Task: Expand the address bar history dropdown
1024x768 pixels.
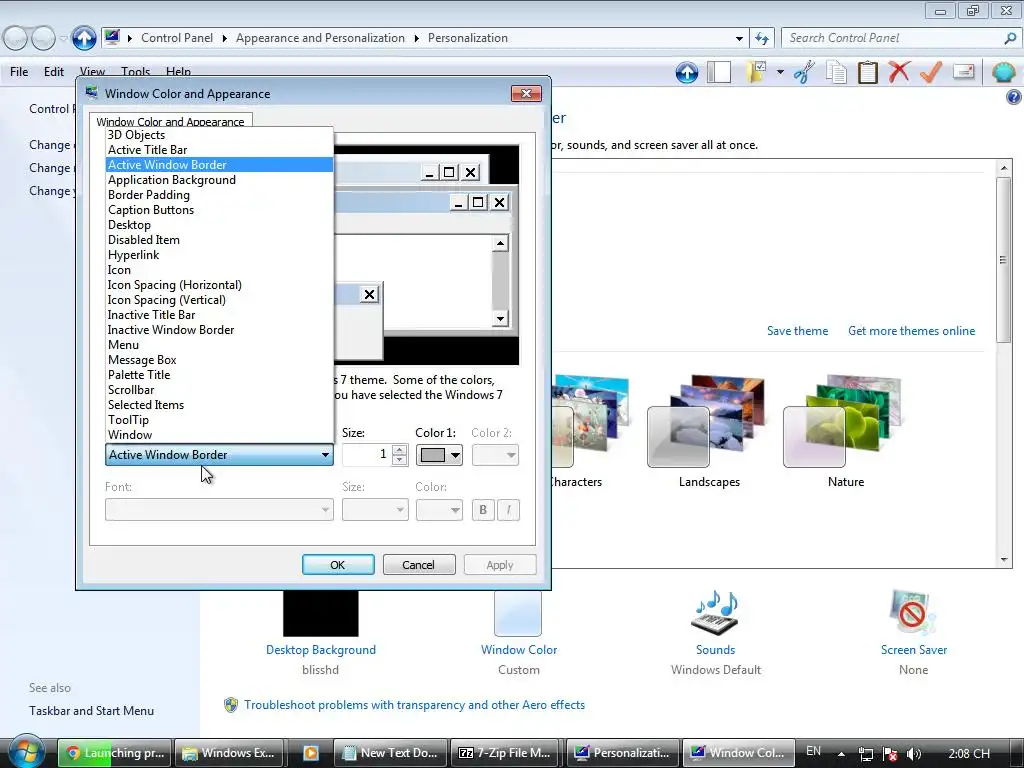Action: tap(739, 39)
